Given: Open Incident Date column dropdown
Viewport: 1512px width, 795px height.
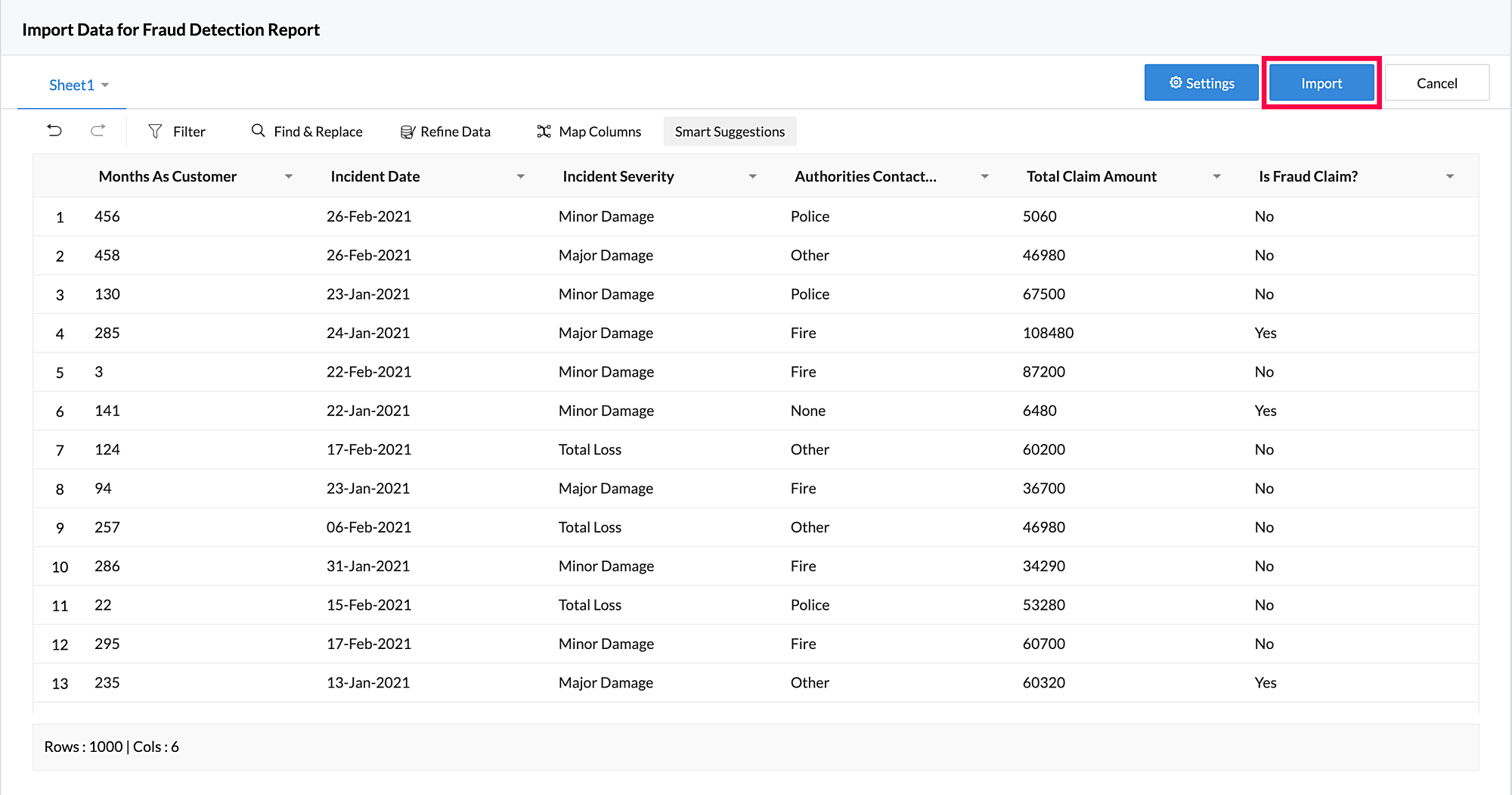Looking at the screenshot, I should coord(521,176).
